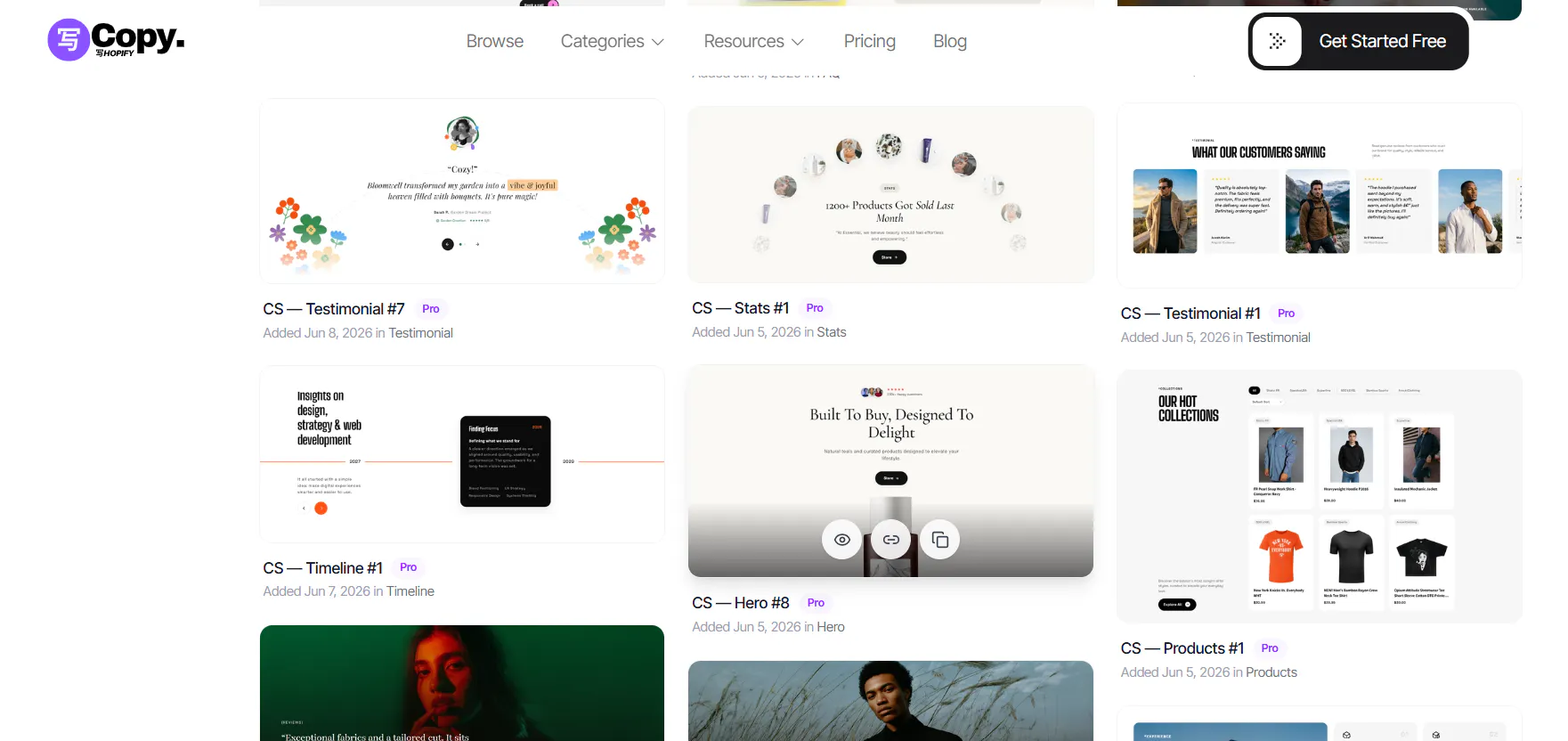Click the CS — Hero #8 title

(x=741, y=603)
